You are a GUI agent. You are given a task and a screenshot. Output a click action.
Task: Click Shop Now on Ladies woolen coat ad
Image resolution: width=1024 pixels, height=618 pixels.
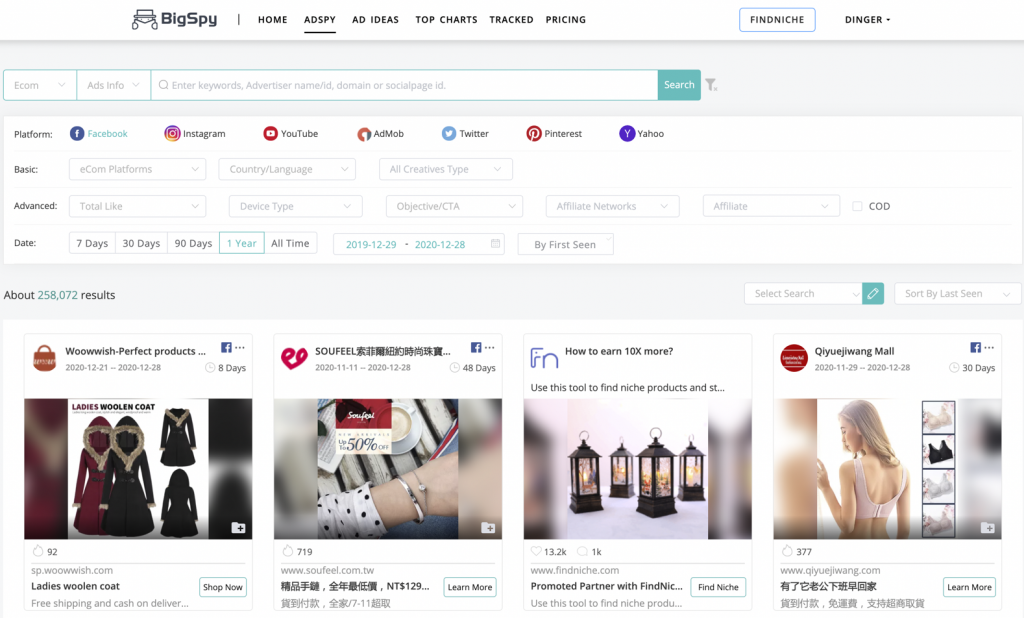pyautogui.click(x=223, y=587)
